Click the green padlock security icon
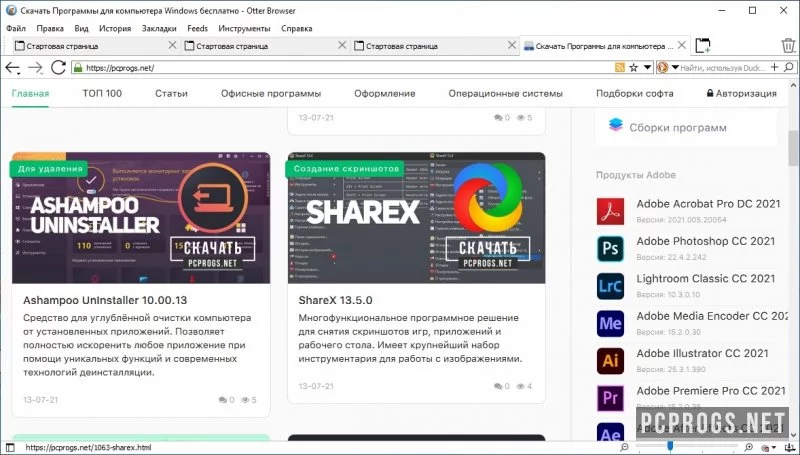Screen dimensions: 800x455 click(77, 67)
